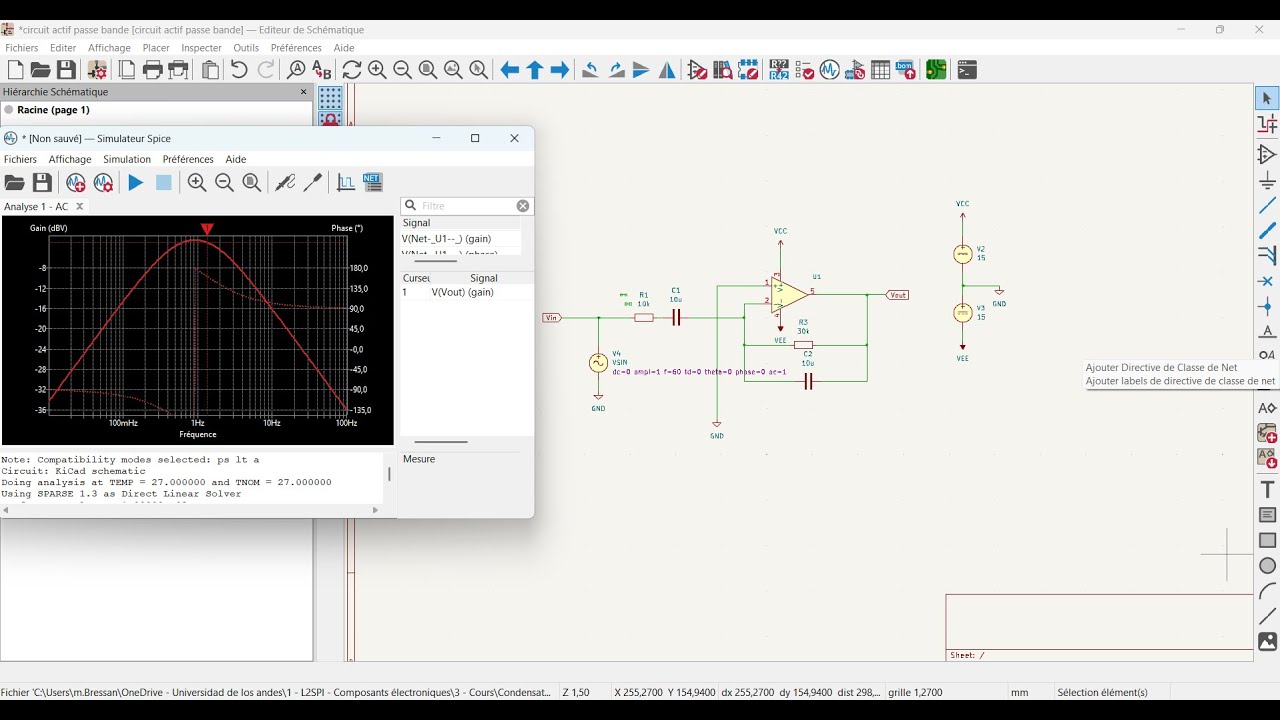Open the Inspecter menu
This screenshot has height=720, width=1280.
201,48
